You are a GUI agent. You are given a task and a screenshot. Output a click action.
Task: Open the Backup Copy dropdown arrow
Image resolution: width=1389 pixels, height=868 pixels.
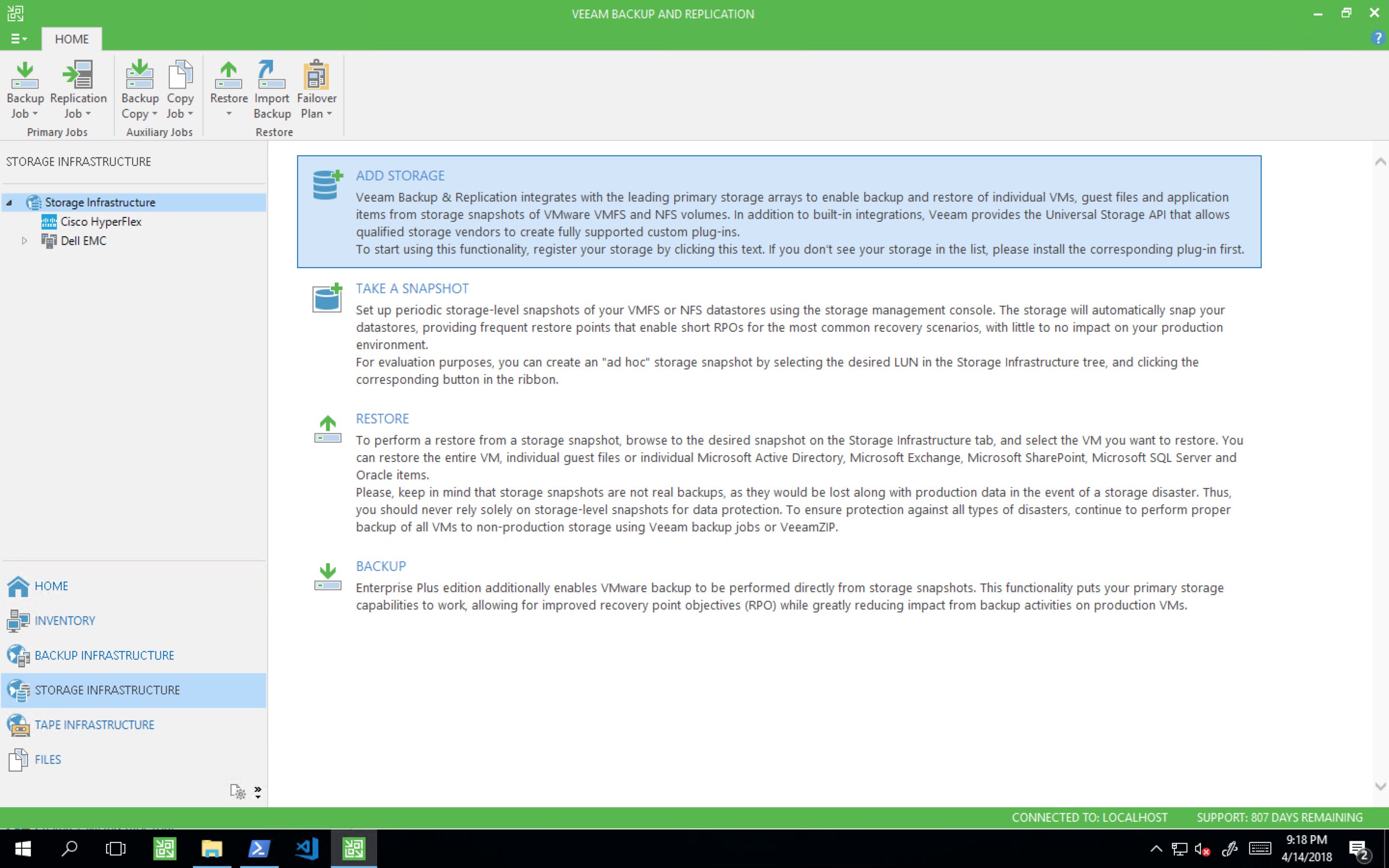tap(154, 114)
